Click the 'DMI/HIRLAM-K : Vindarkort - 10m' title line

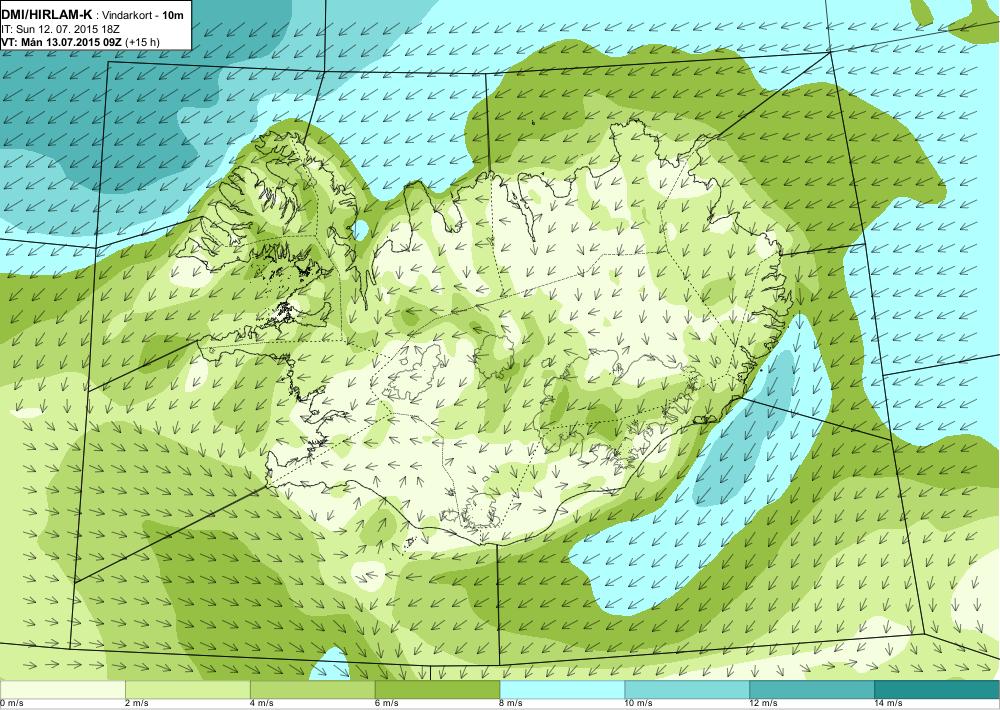93,15
